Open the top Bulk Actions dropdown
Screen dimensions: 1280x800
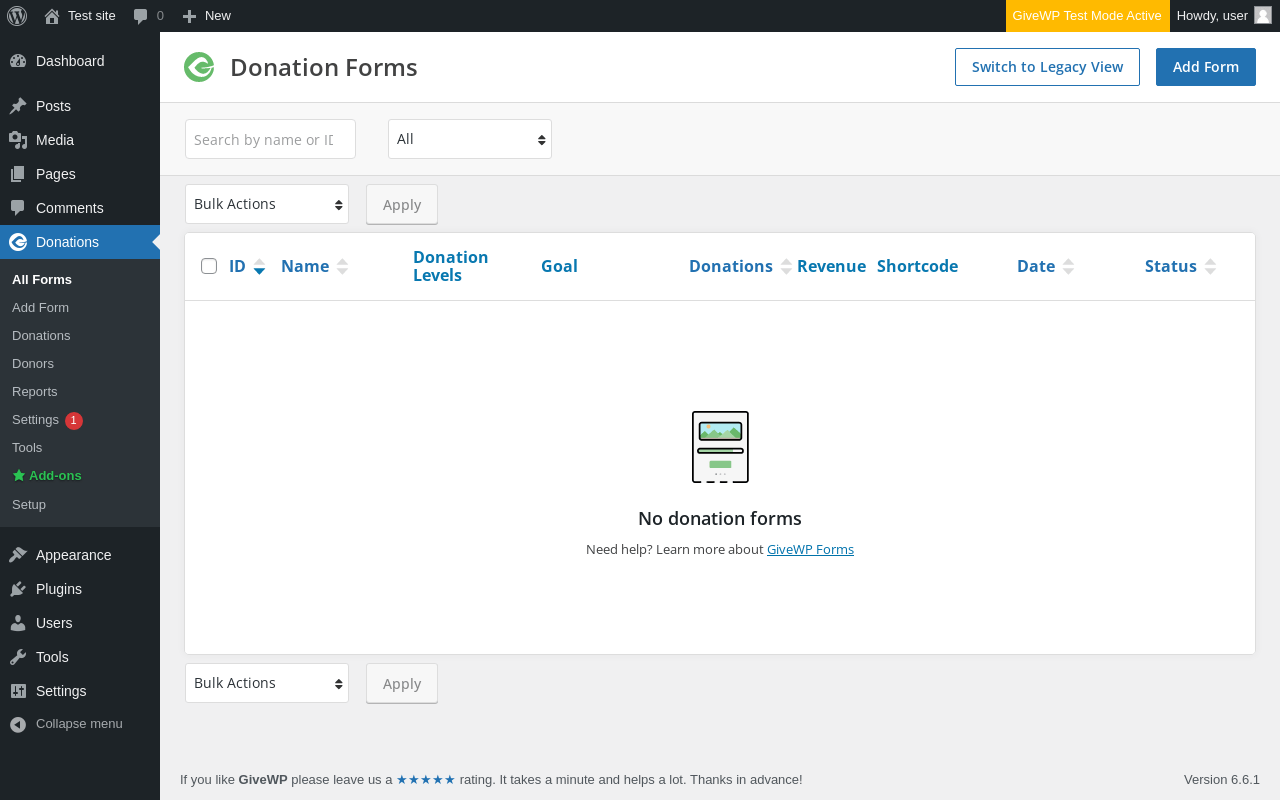tap(267, 204)
